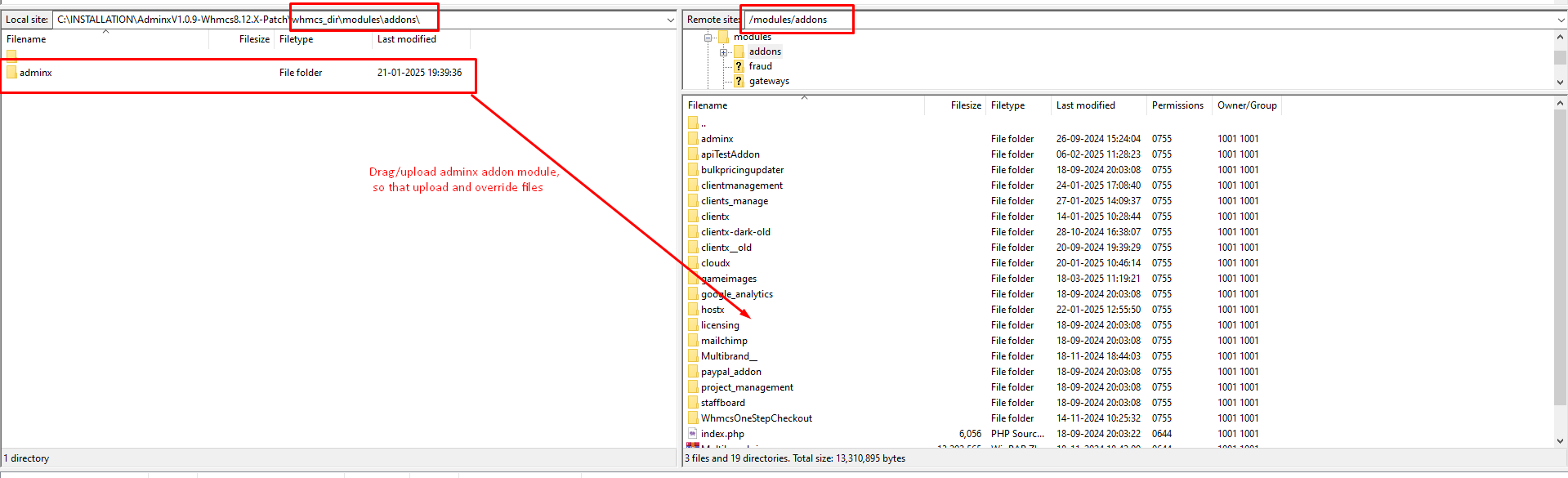Click the adminx folder icon in local pane
Image resolution: width=1568 pixels, height=478 pixels.
click(11, 73)
